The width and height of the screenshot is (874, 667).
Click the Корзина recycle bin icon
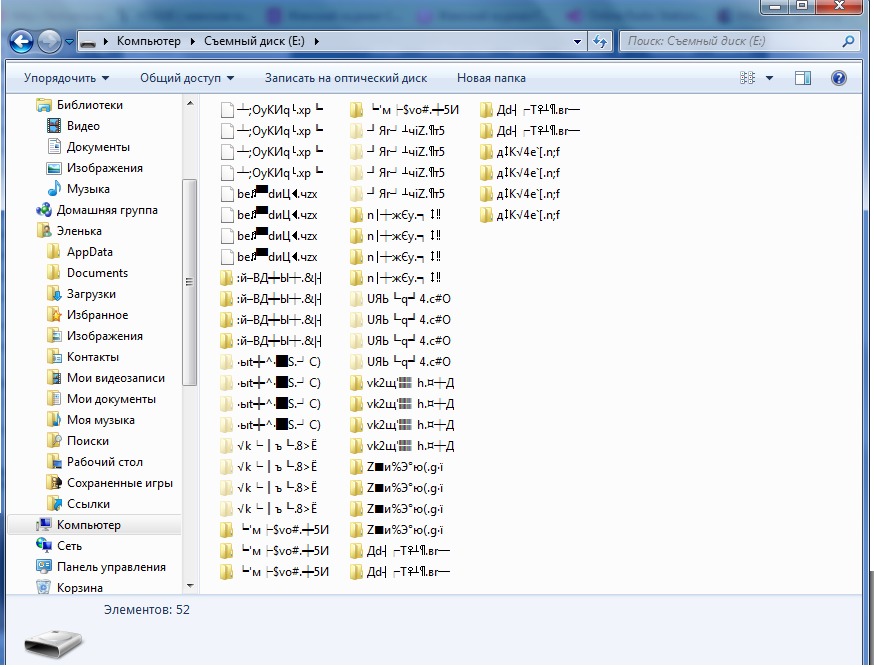[x=44, y=588]
